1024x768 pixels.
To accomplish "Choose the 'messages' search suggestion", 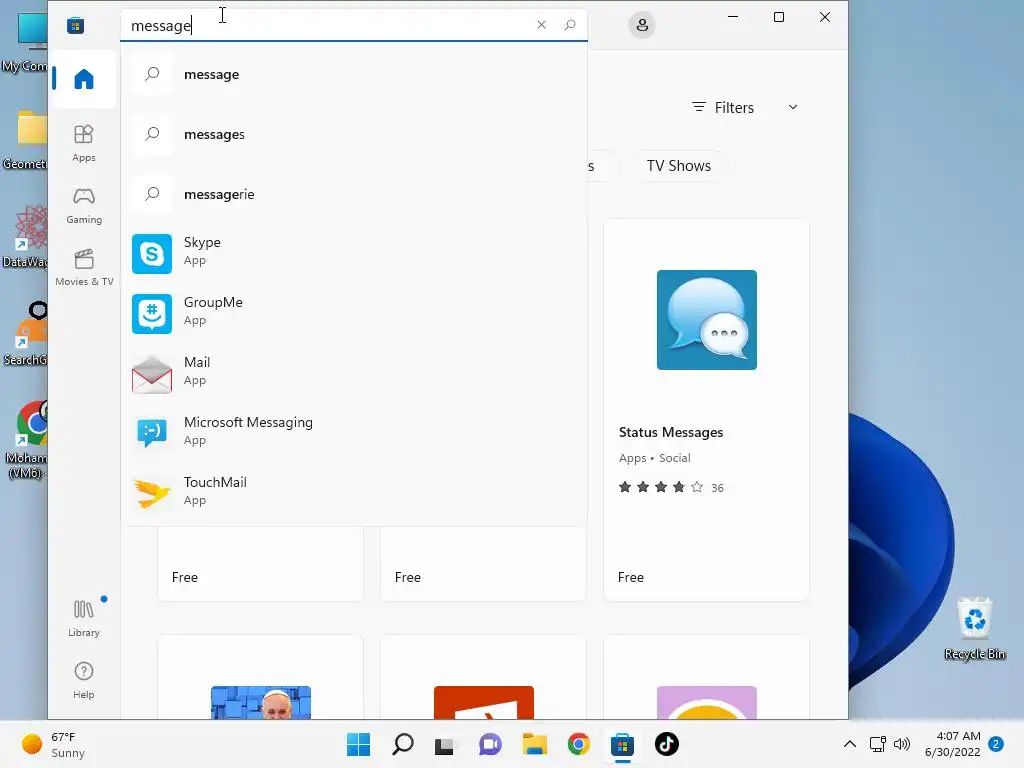I will [x=354, y=134].
